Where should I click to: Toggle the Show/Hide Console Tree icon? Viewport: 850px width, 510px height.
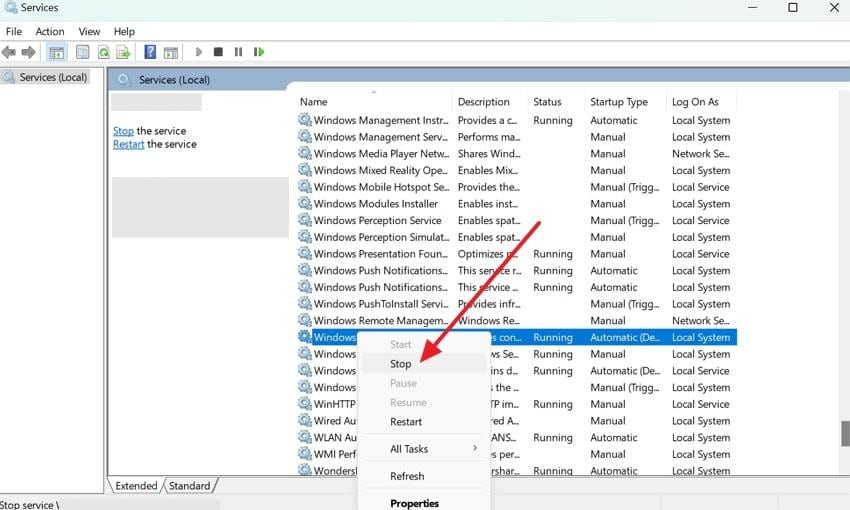pos(56,52)
